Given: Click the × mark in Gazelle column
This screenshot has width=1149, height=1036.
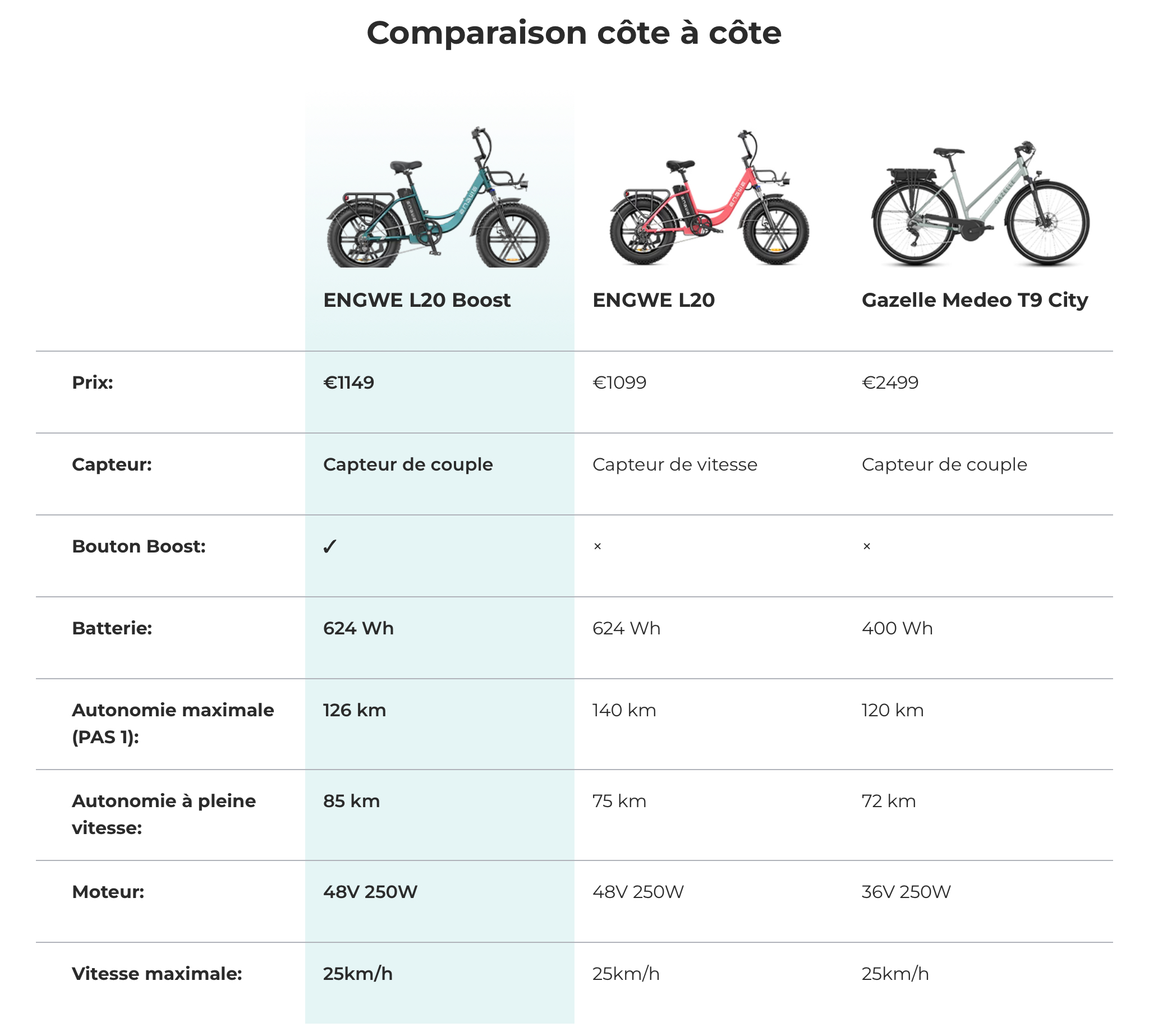Looking at the screenshot, I should [867, 547].
